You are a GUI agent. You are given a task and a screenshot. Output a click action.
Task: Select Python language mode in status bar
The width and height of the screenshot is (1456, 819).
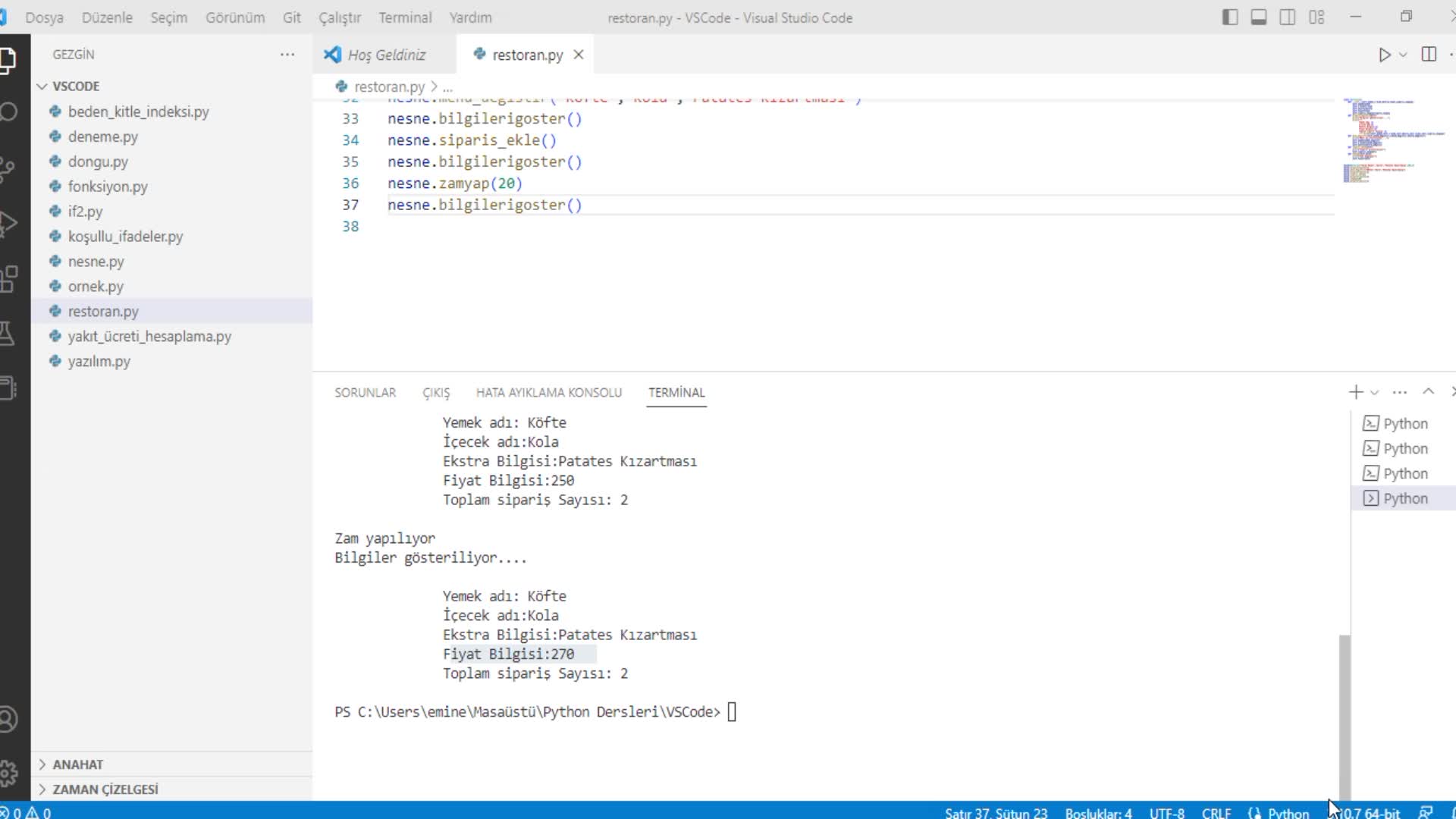pos(1288,812)
